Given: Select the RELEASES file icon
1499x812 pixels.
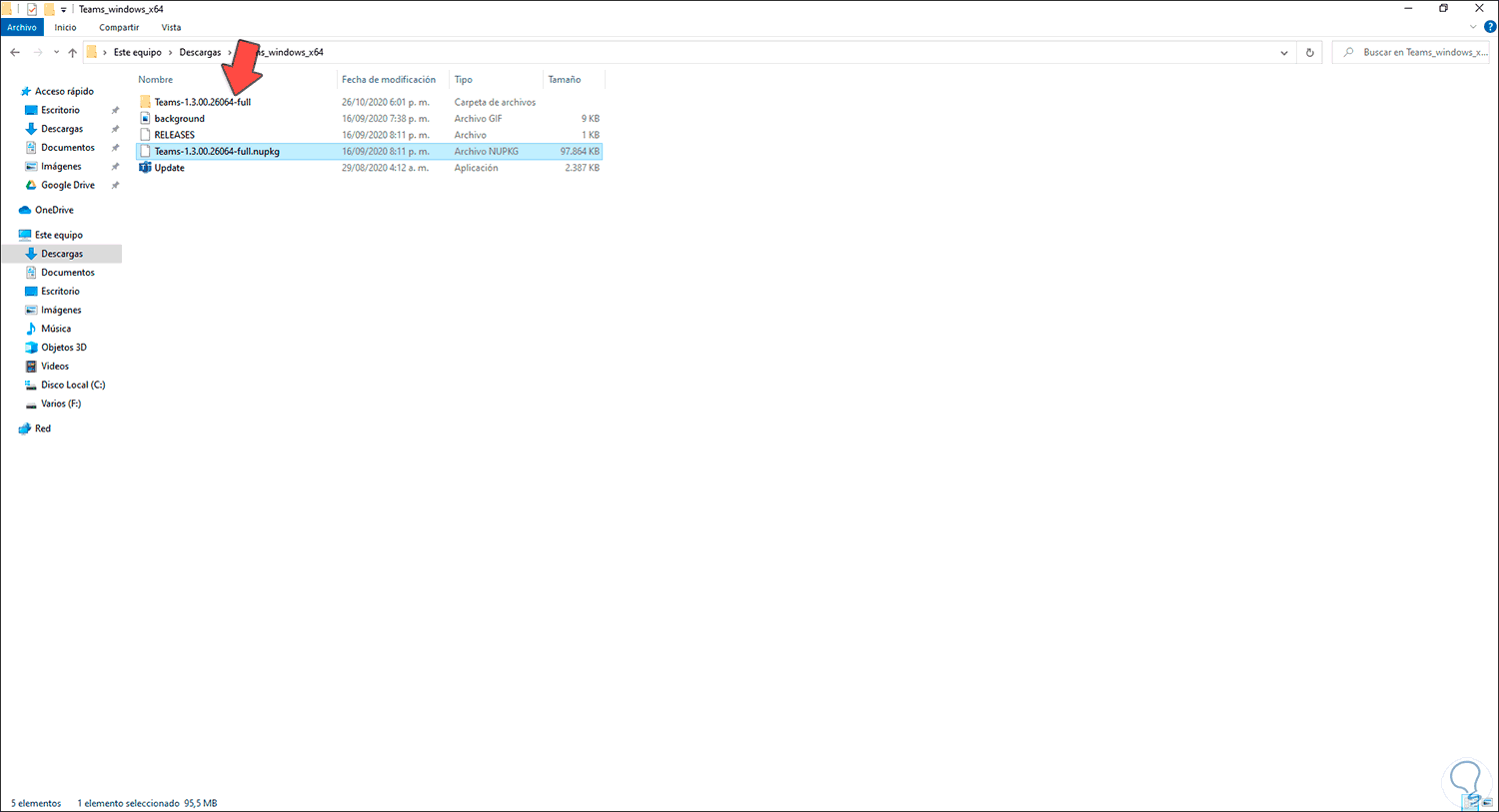Looking at the screenshot, I should [x=145, y=135].
